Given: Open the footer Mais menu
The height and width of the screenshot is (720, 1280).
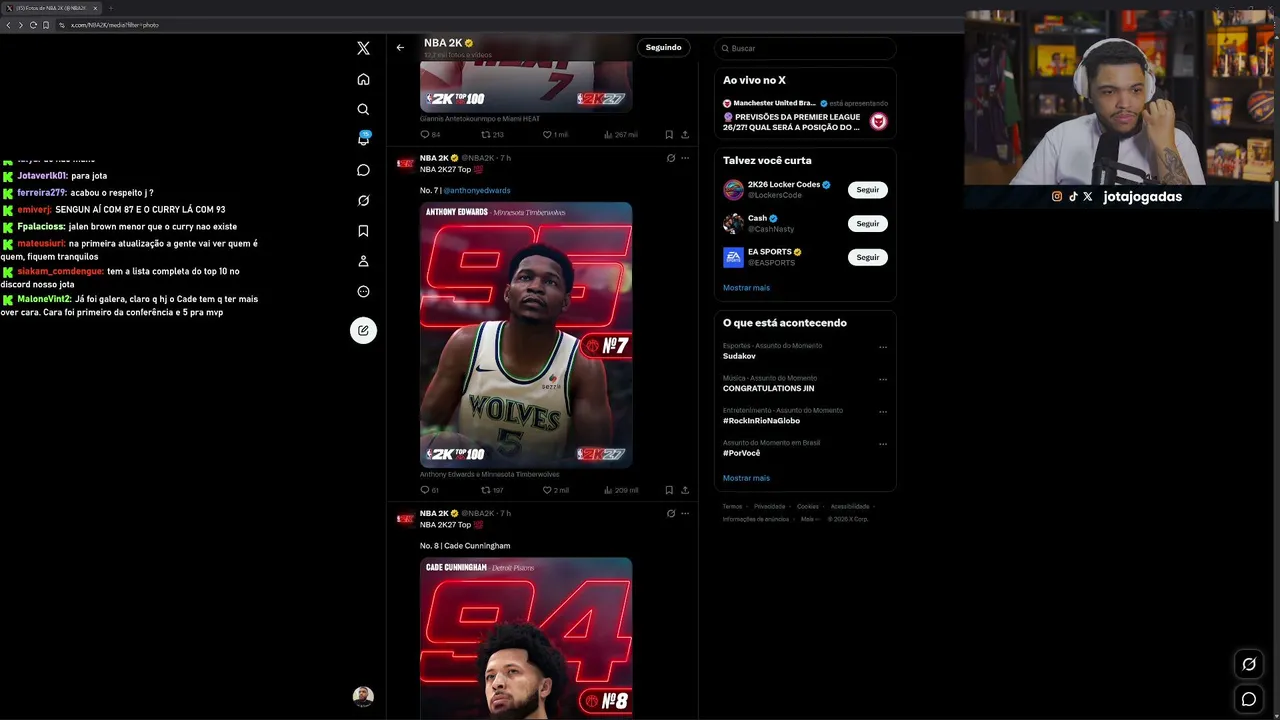Looking at the screenshot, I should click(809, 519).
